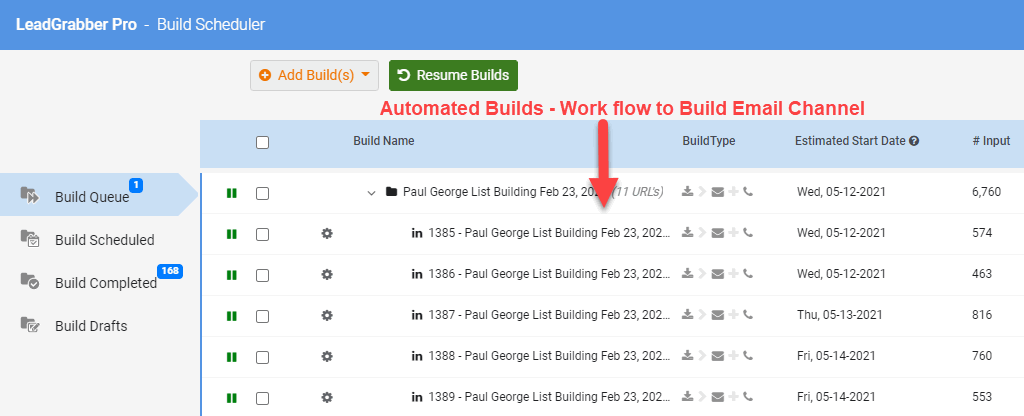
Task: Click input count 574
Action: (x=982, y=232)
